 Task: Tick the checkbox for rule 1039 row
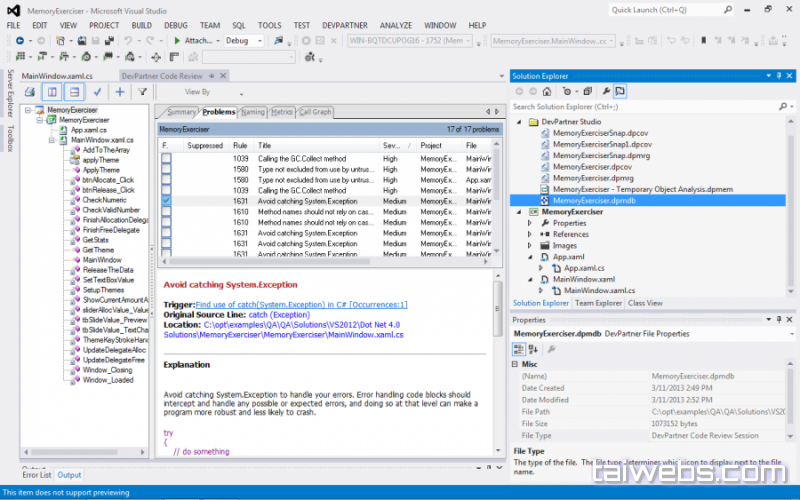166,159
